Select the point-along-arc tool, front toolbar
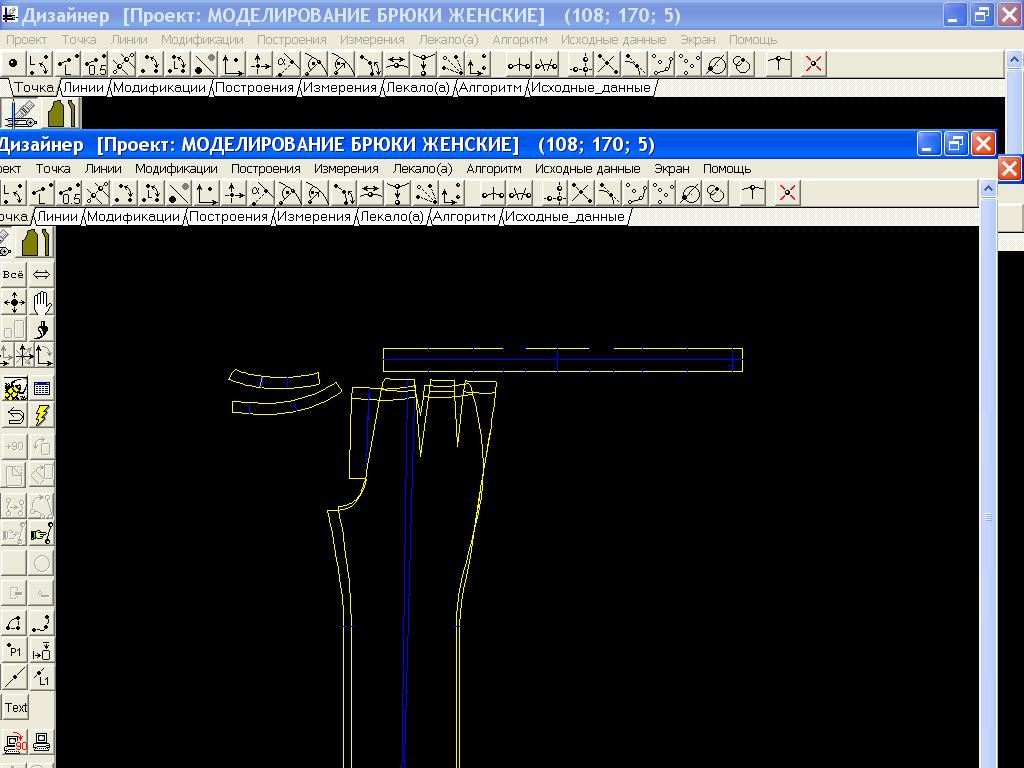This screenshot has height=768, width=1024. (124, 193)
